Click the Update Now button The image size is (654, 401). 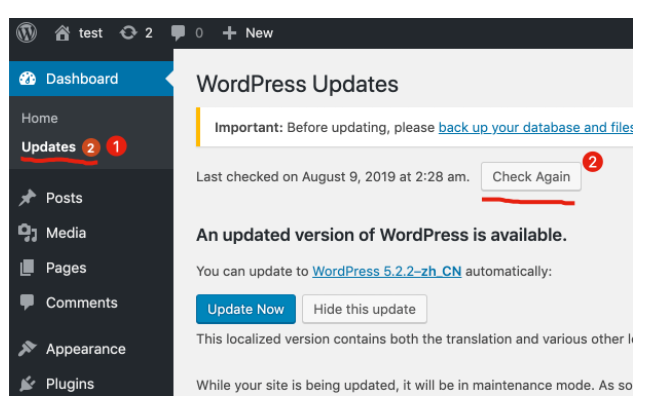(x=246, y=309)
